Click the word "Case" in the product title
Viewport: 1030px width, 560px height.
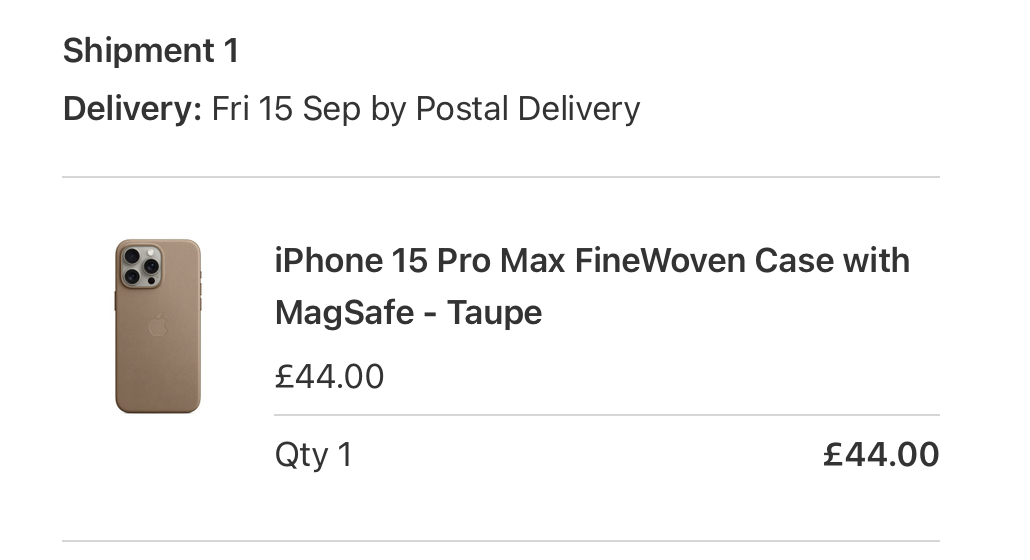click(793, 261)
